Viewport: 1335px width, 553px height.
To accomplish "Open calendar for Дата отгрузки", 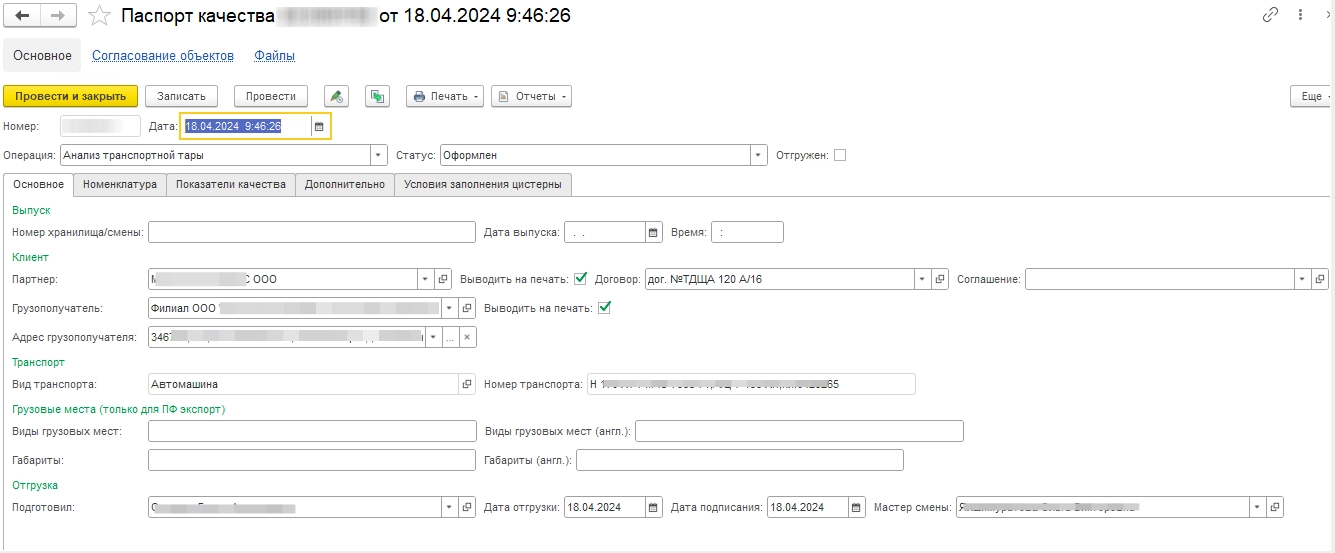I will pyautogui.click(x=653, y=507).
